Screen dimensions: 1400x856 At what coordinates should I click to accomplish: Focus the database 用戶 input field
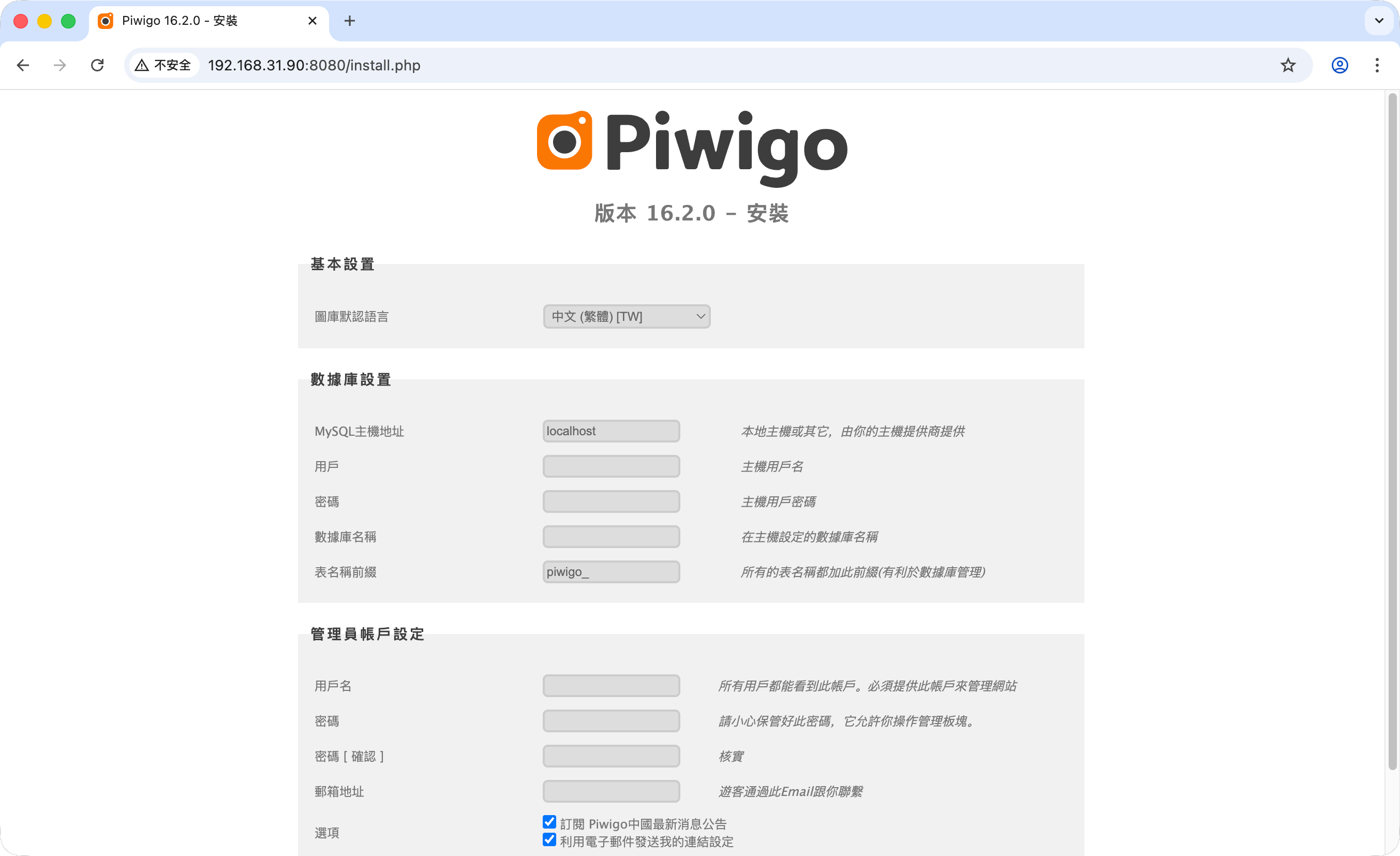point(611,466)
